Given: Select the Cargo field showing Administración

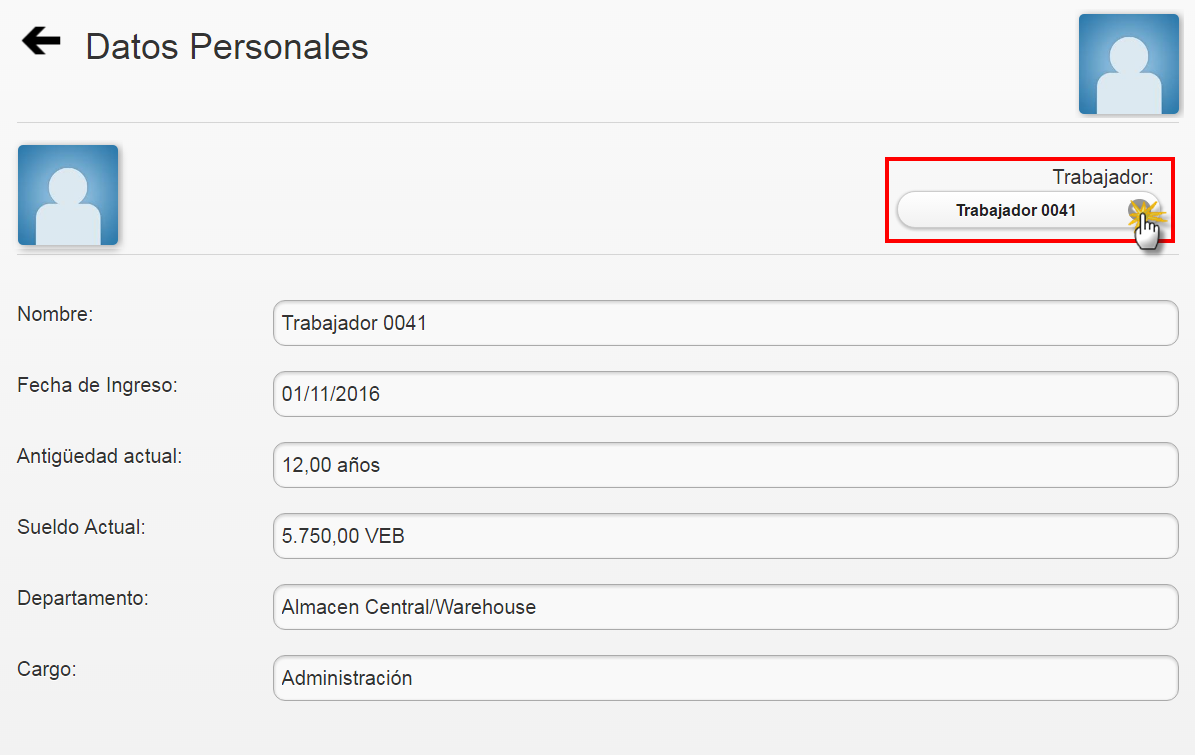Looking at the screenshot, I should pos(725,678).
